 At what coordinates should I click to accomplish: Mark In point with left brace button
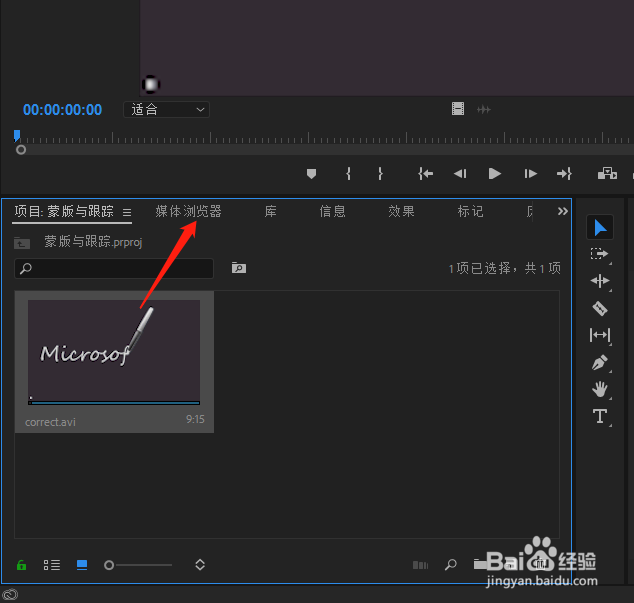(x=348, y=174)
